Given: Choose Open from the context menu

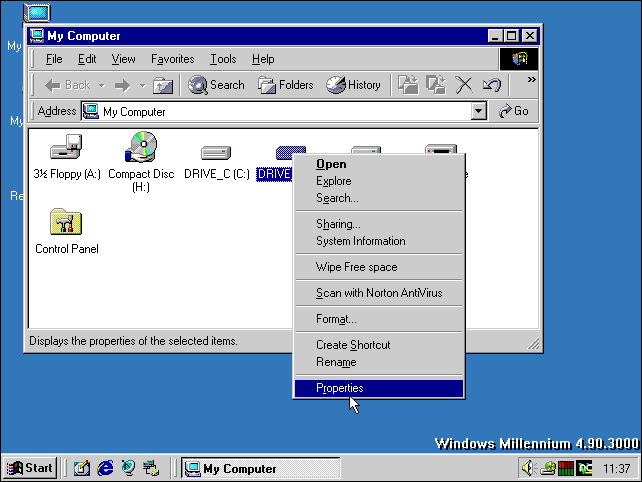Looking at the screenshot, I should coord(379,164).
